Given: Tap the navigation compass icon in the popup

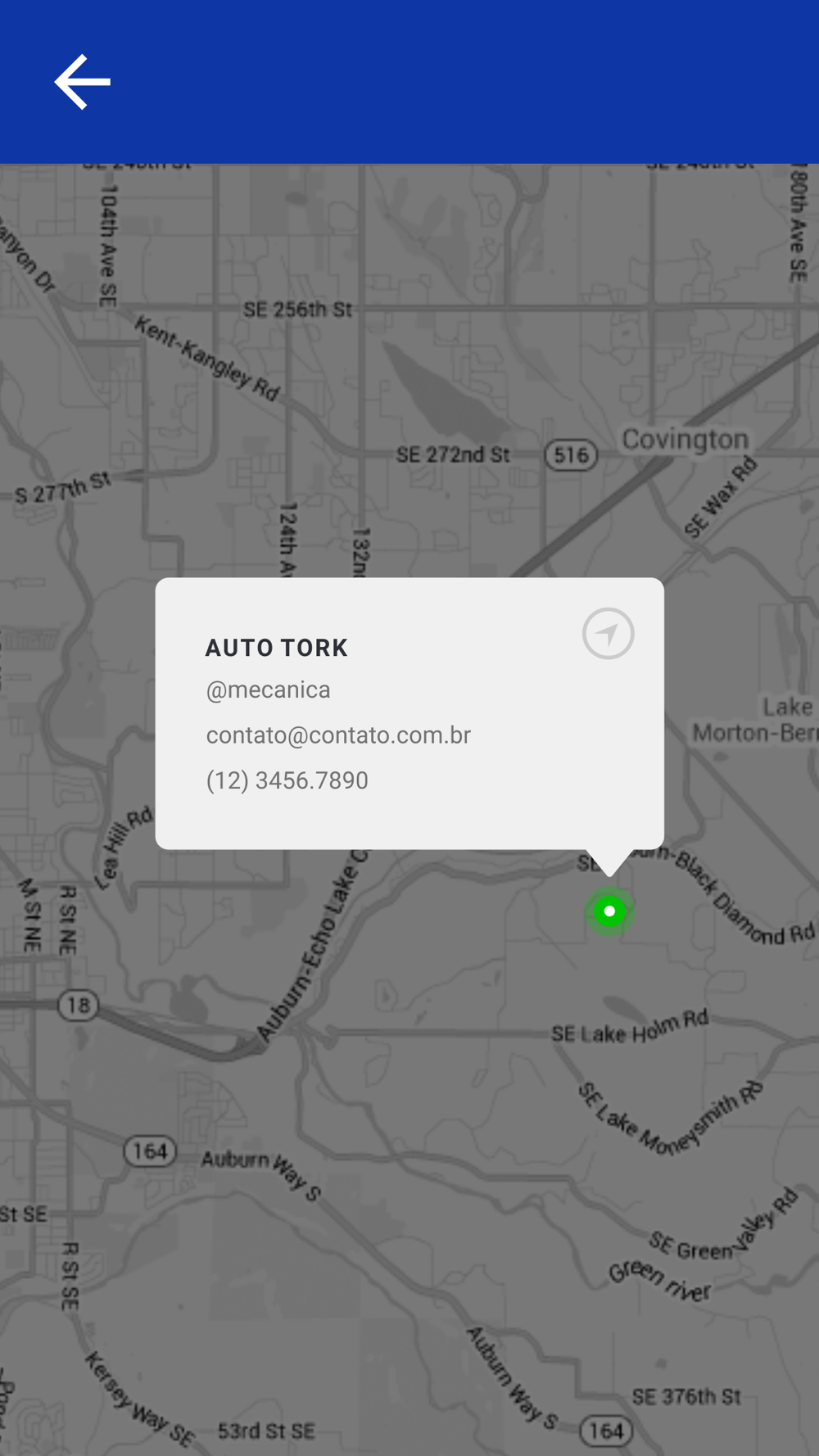Looking at the screenshot, I should (x=608, y=633).
